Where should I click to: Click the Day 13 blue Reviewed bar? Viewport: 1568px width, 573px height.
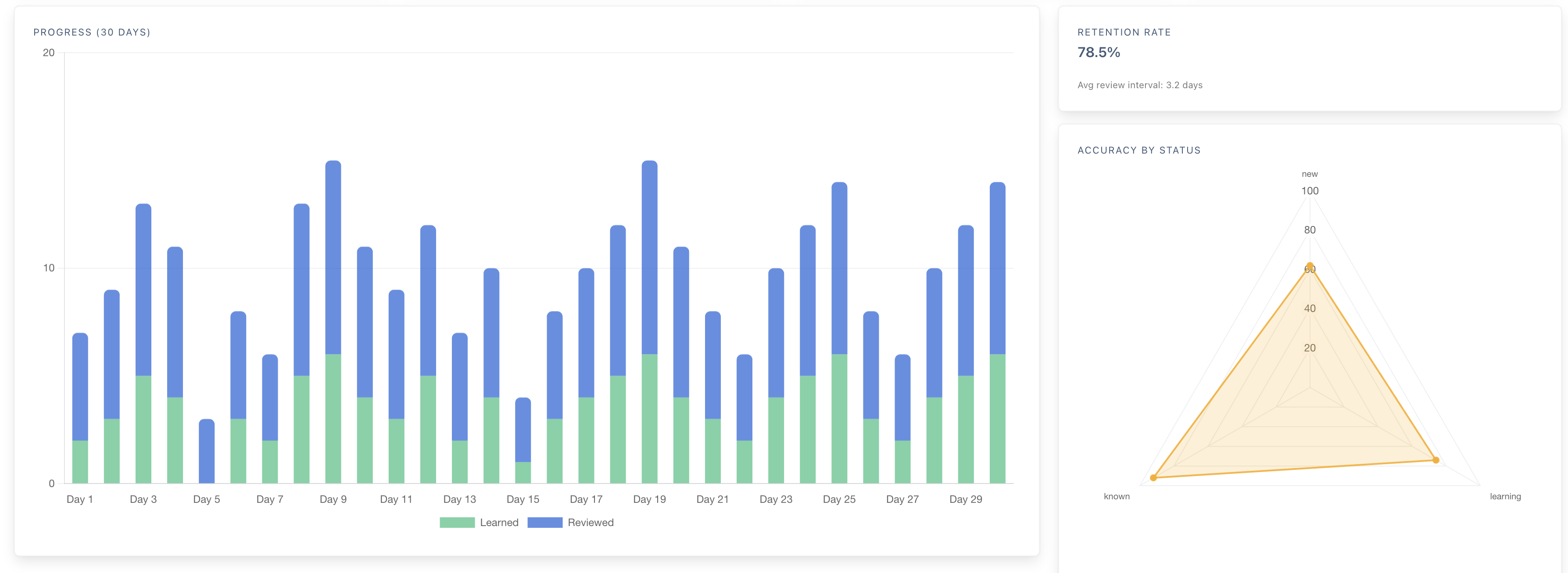460,387
